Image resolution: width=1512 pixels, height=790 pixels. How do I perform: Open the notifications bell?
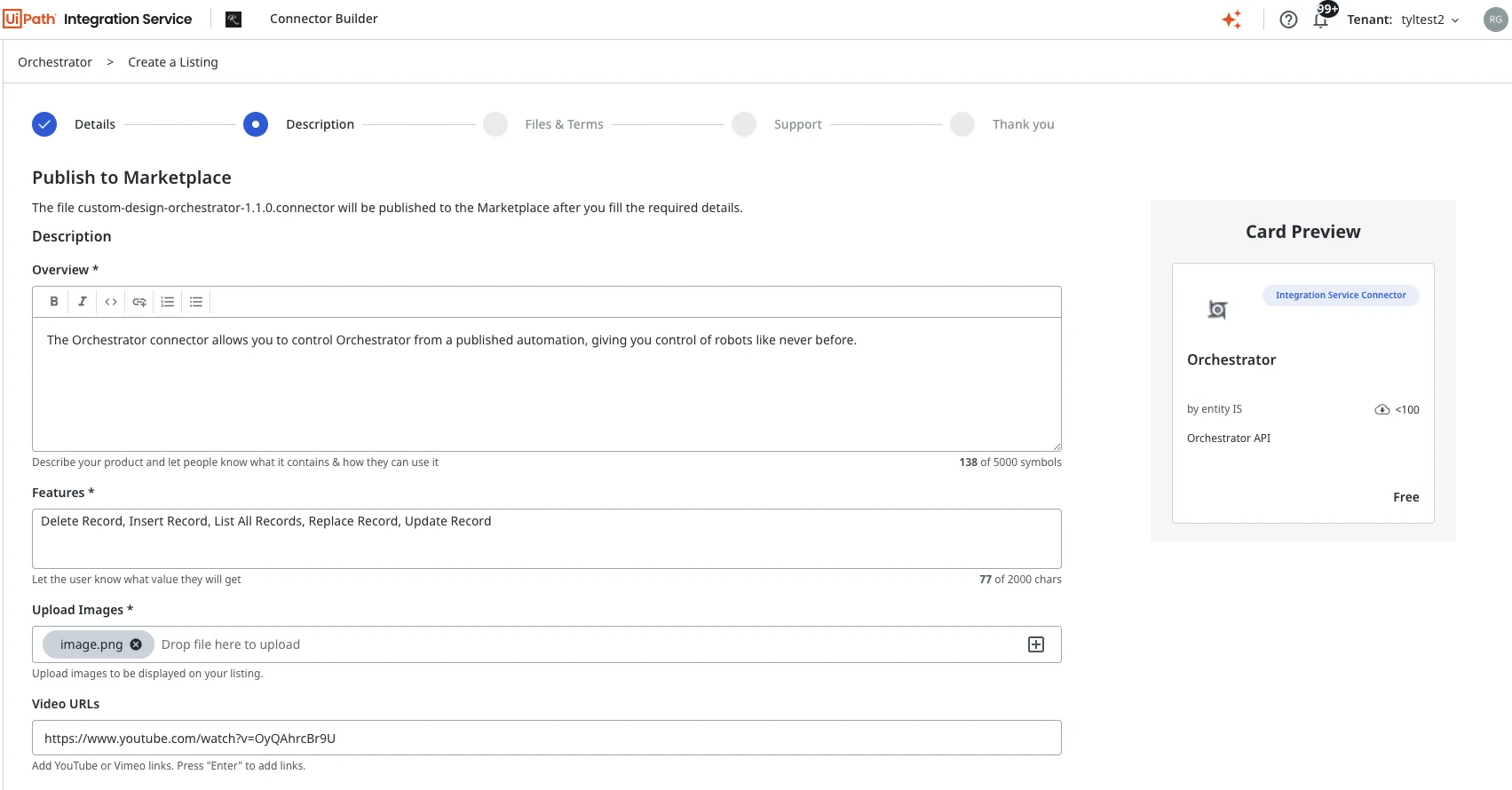pos(1320,20)
